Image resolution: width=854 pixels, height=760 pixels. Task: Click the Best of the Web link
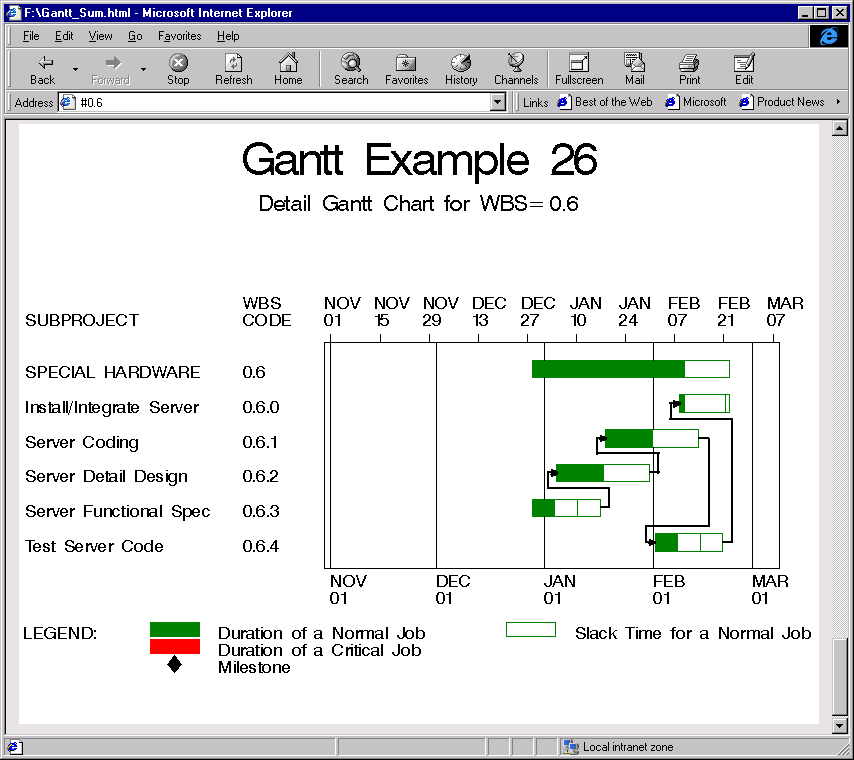[x=605, y=102]
